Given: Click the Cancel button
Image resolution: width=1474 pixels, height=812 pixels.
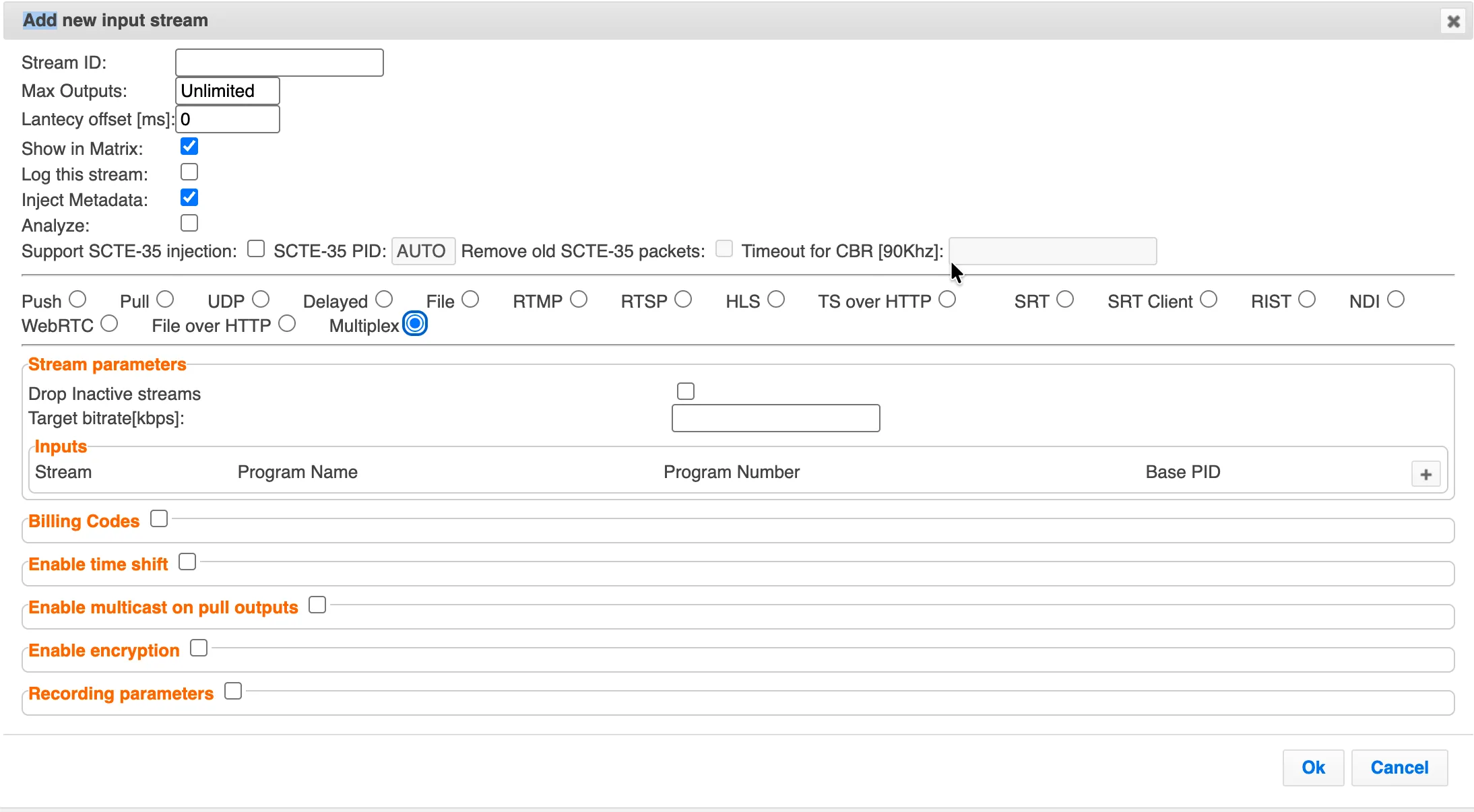Looking at the screenshot, I should 1399,768.
